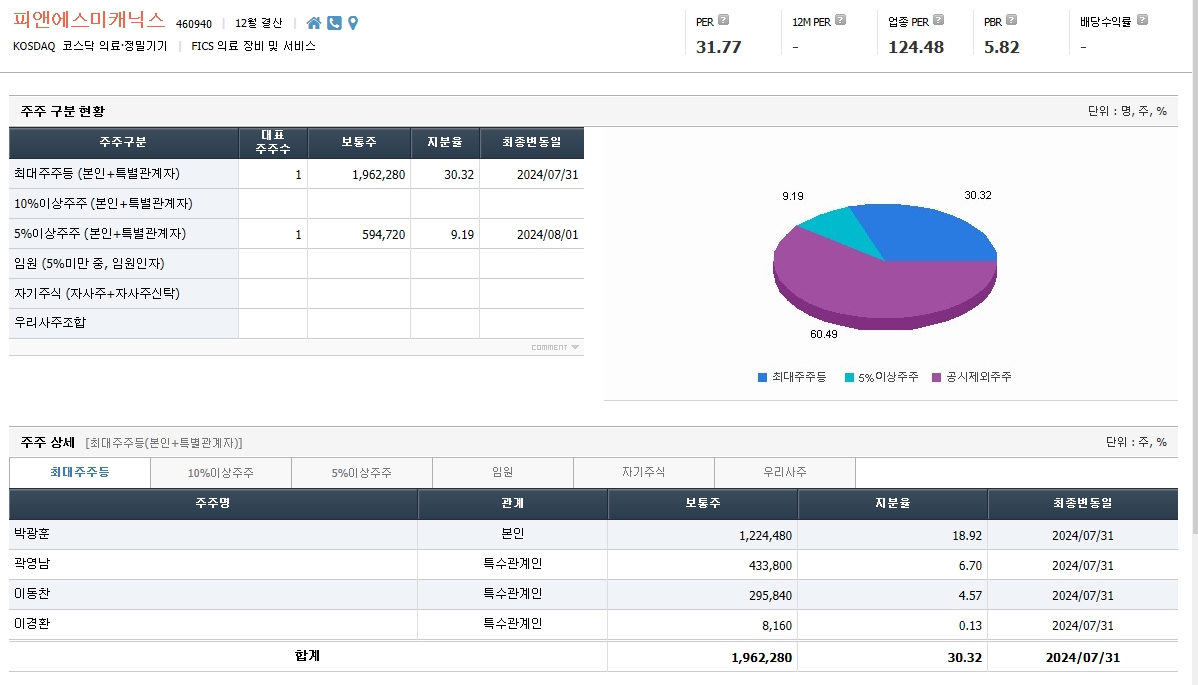Click shareholder name 이경환
Screen dimensions: 1198x685
32,624
